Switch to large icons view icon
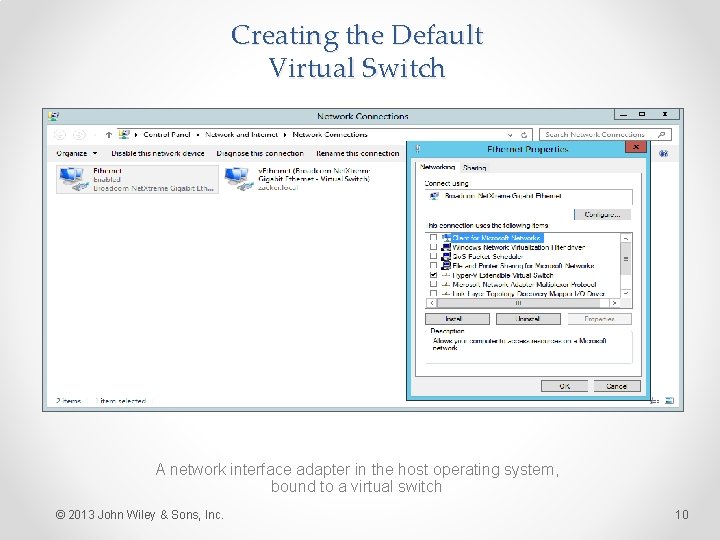720x540 pixels. [x=669, y=400]
